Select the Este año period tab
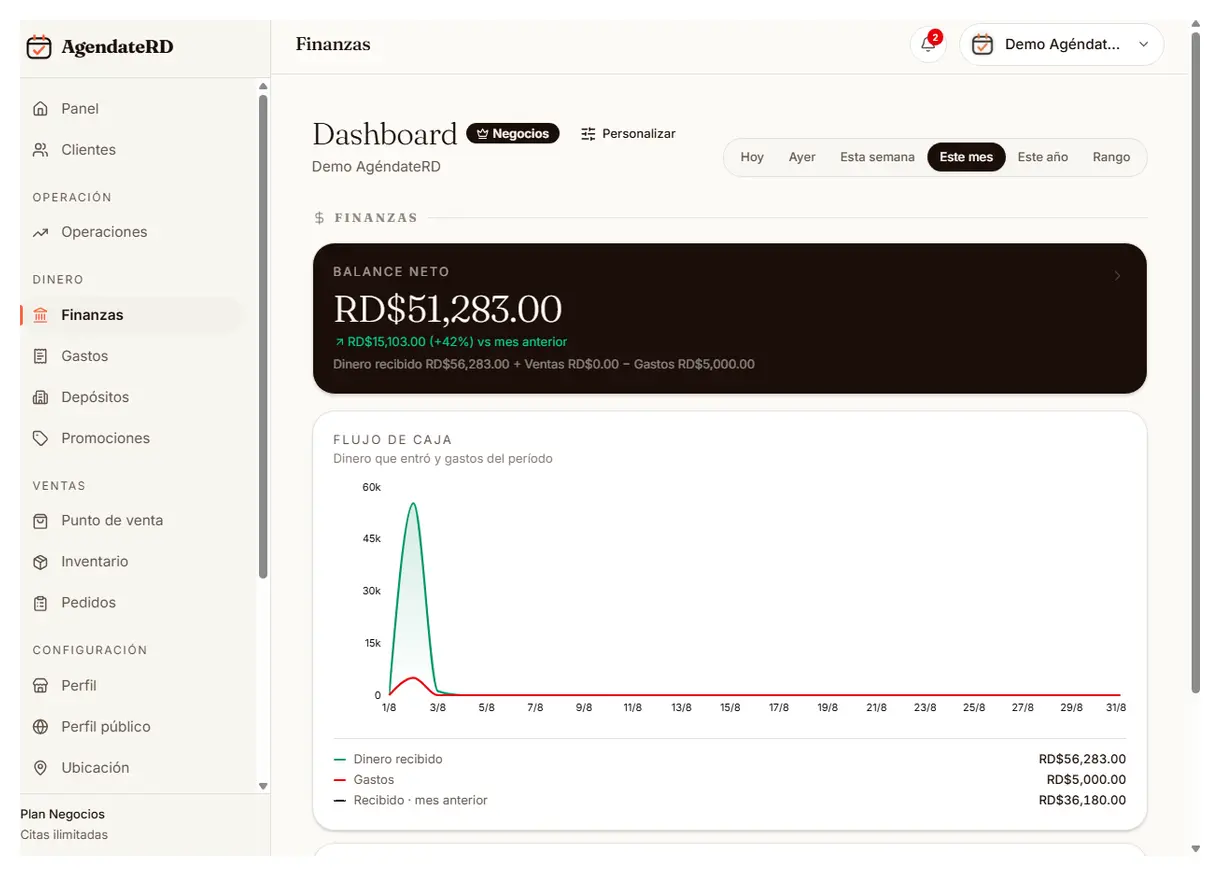 coord(1043,157)
